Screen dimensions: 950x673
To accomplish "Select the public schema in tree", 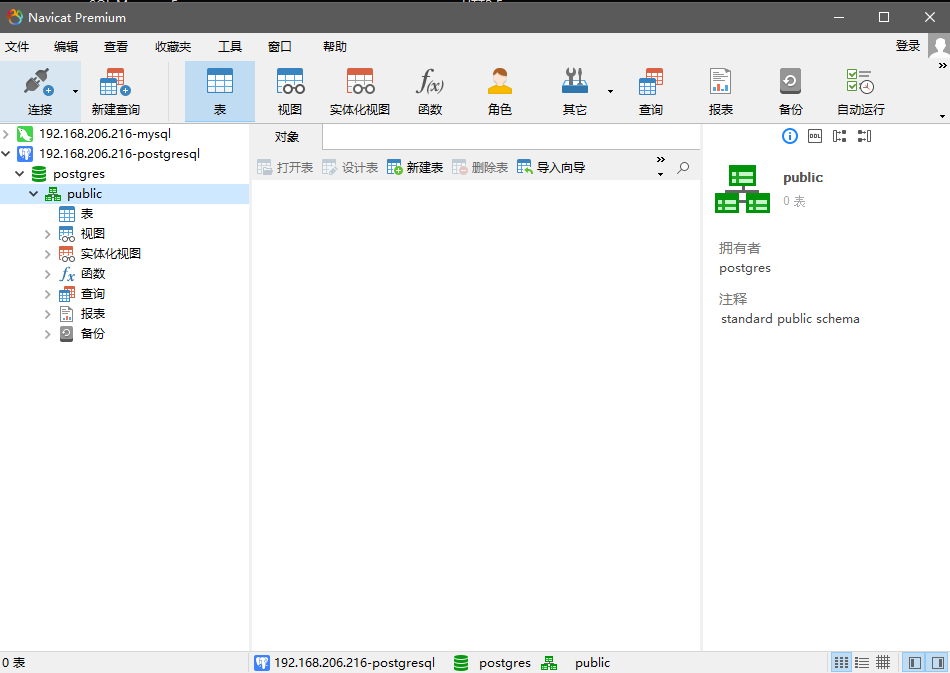I will coord(84,194).
